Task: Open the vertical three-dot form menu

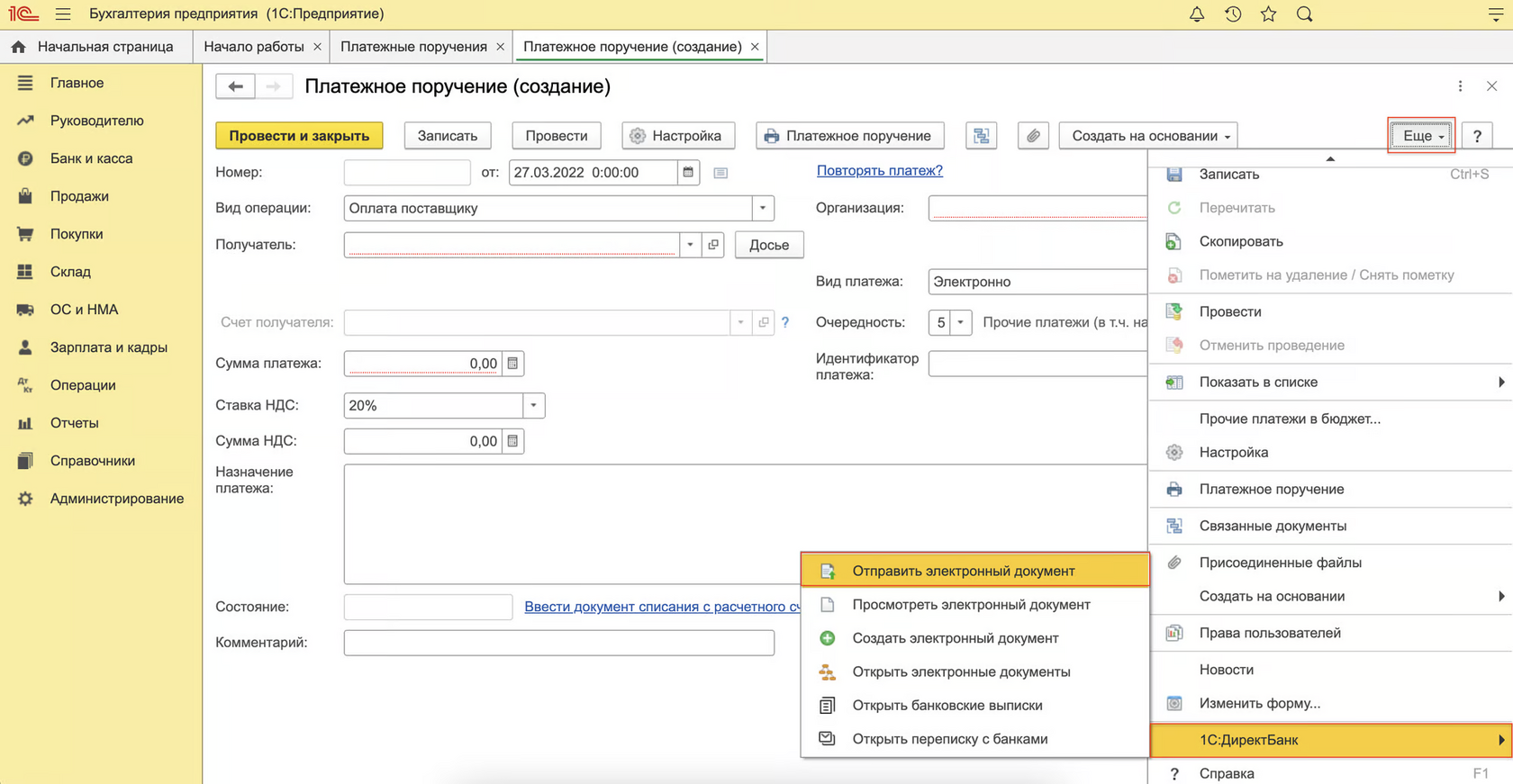Action: (x=1460, y=86)
